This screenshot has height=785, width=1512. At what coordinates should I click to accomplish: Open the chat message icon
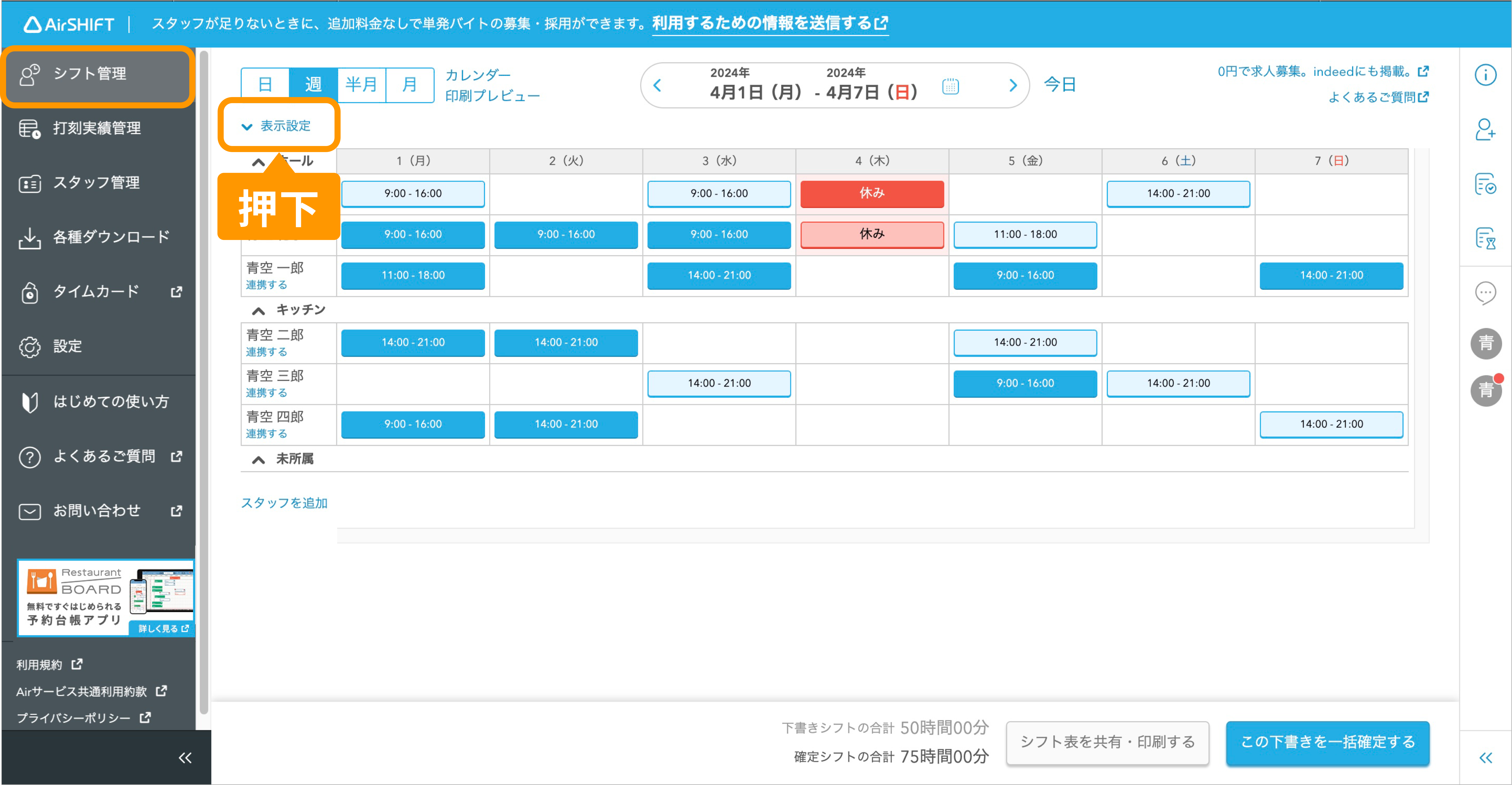pos(1486,293)
